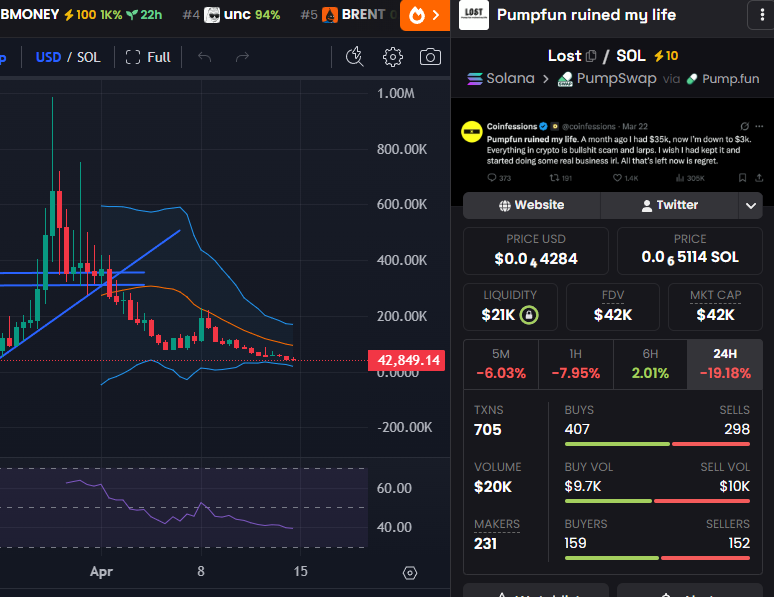The image size is (774, 597).
Task: Click the MAKERS label
Action: [x=497, y=524]
